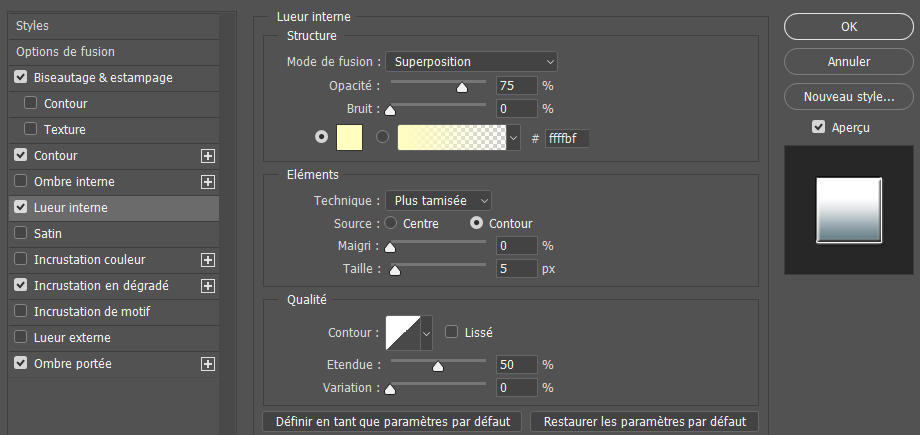Click the Taille pixel value field
This screenshot has height=435, width=920.
coord(516,269)
